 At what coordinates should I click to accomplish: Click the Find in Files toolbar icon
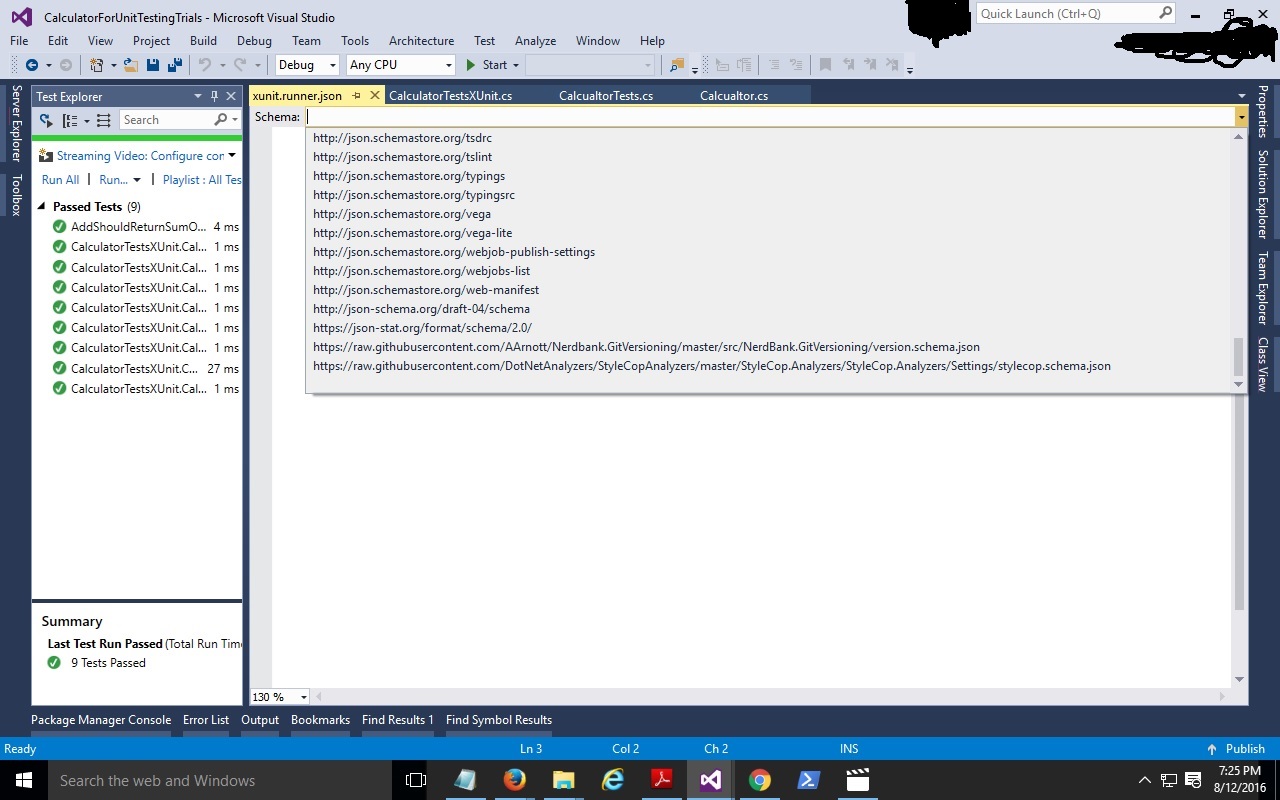(677, 65)
